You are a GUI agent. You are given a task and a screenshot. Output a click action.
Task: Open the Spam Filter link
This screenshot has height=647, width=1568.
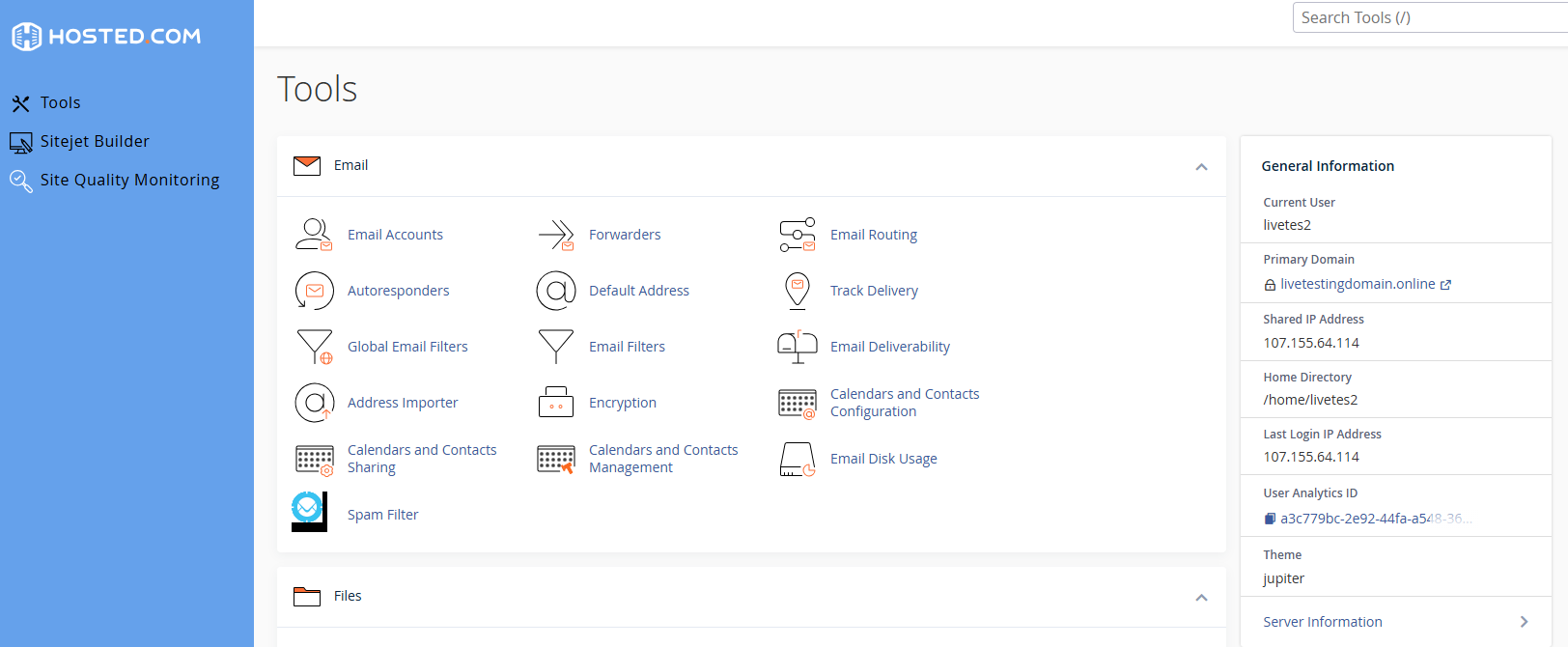click(x=382, y=515)
